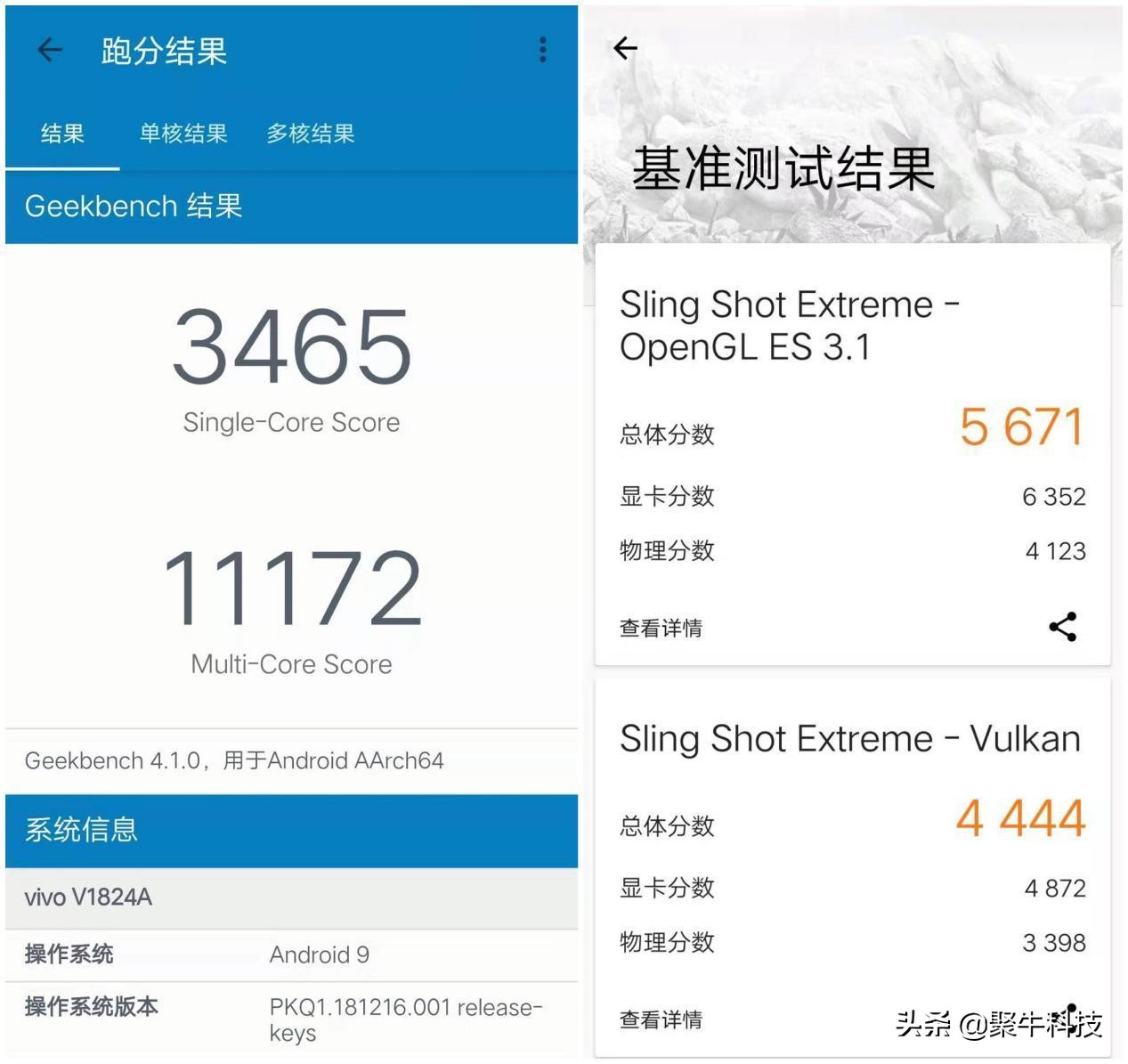Go back using arrow in 3DMark results

pos(626,48)
